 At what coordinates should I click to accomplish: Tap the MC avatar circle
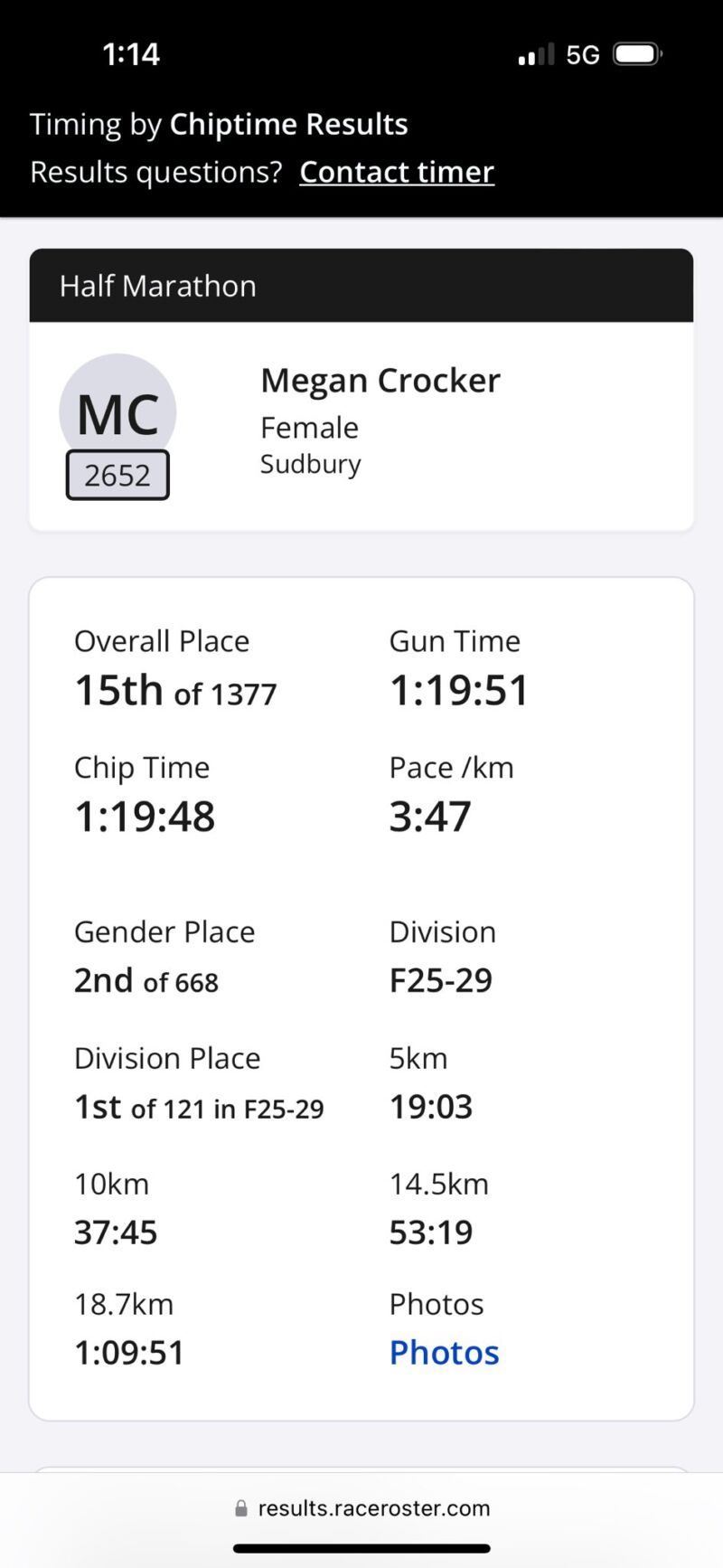(117, 407)
